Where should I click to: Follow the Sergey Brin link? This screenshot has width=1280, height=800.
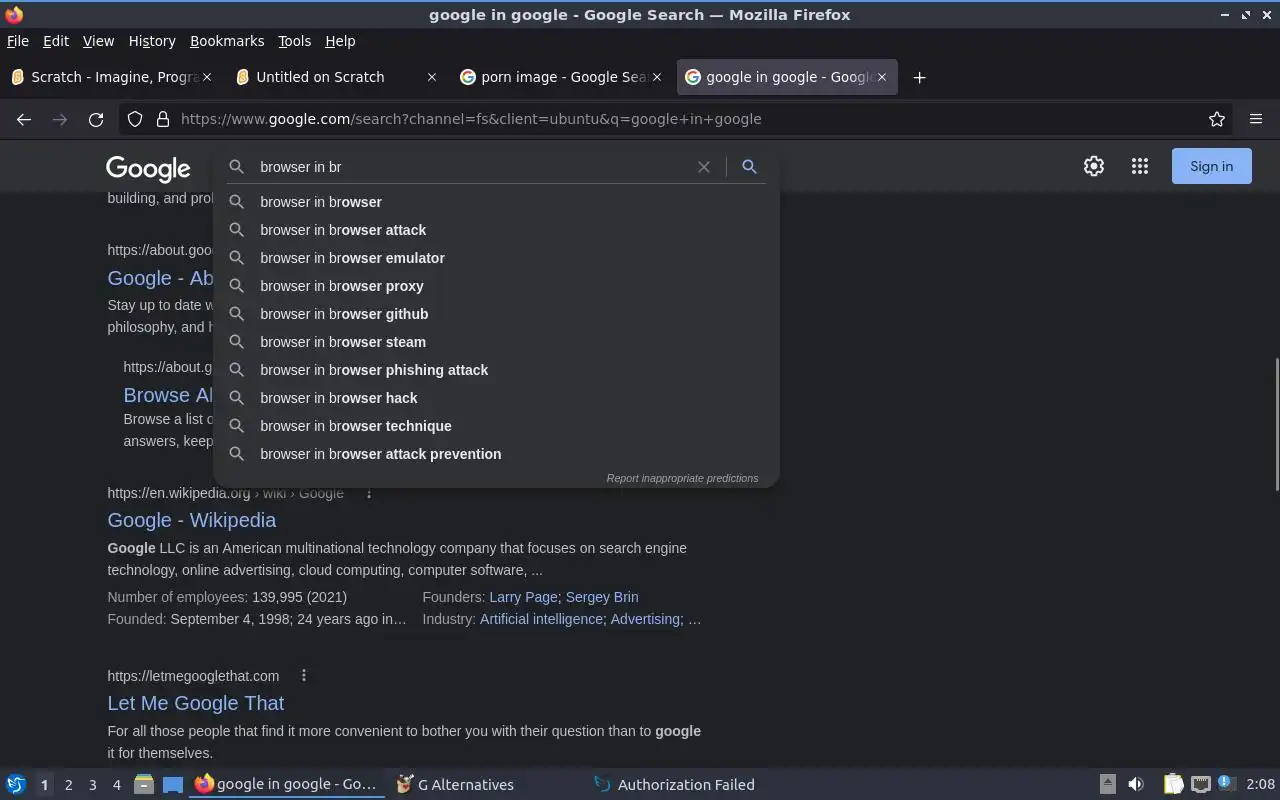coord(602,597)
